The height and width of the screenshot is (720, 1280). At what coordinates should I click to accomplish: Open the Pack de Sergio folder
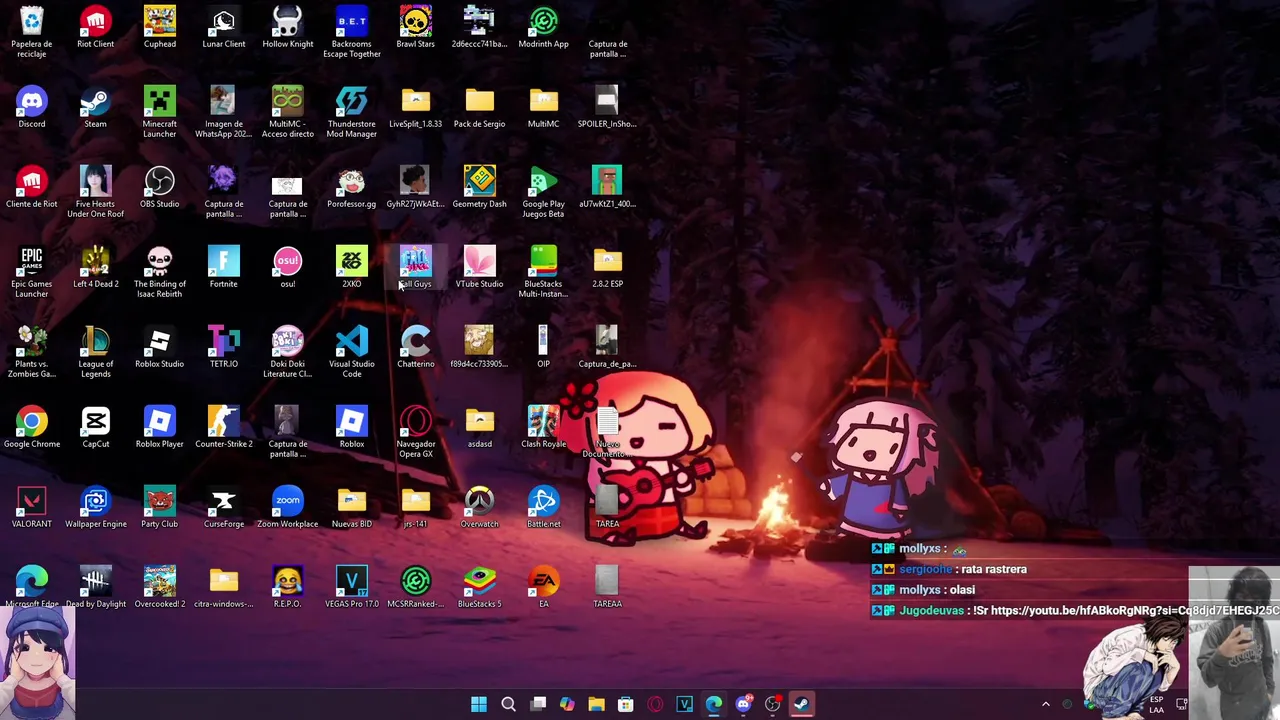pos(480,107)
